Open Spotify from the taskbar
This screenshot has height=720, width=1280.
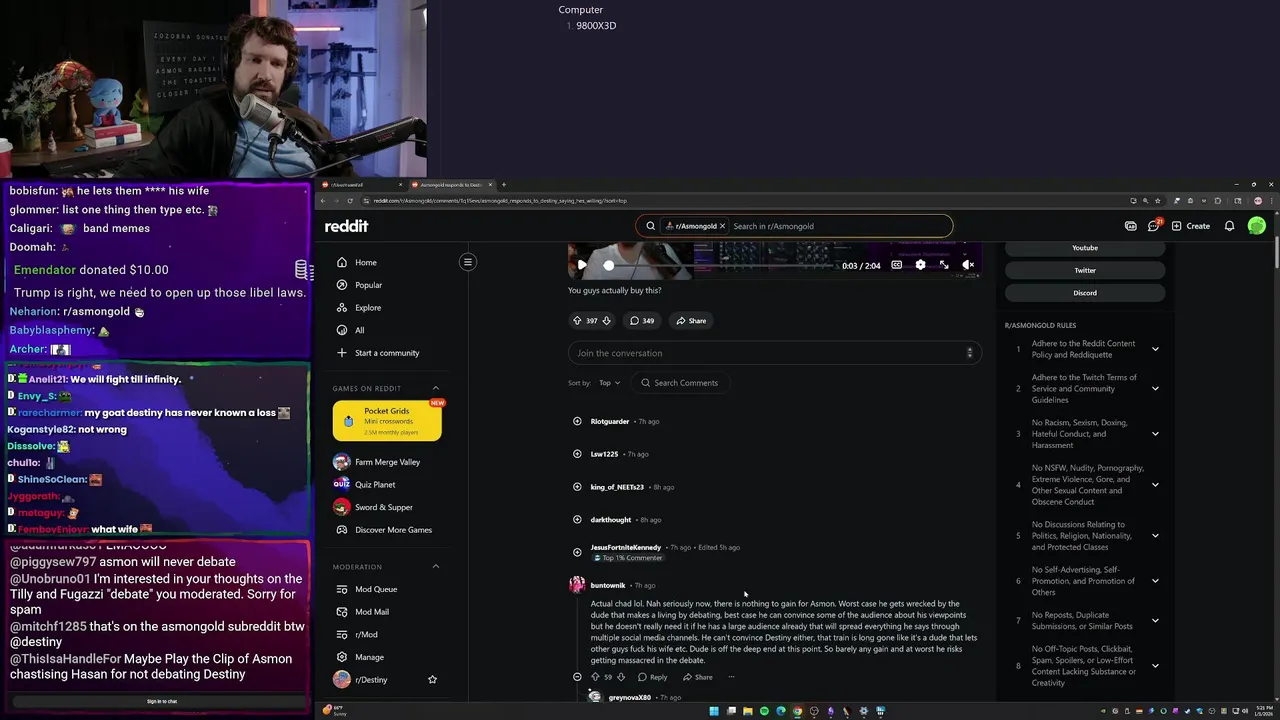764,711
